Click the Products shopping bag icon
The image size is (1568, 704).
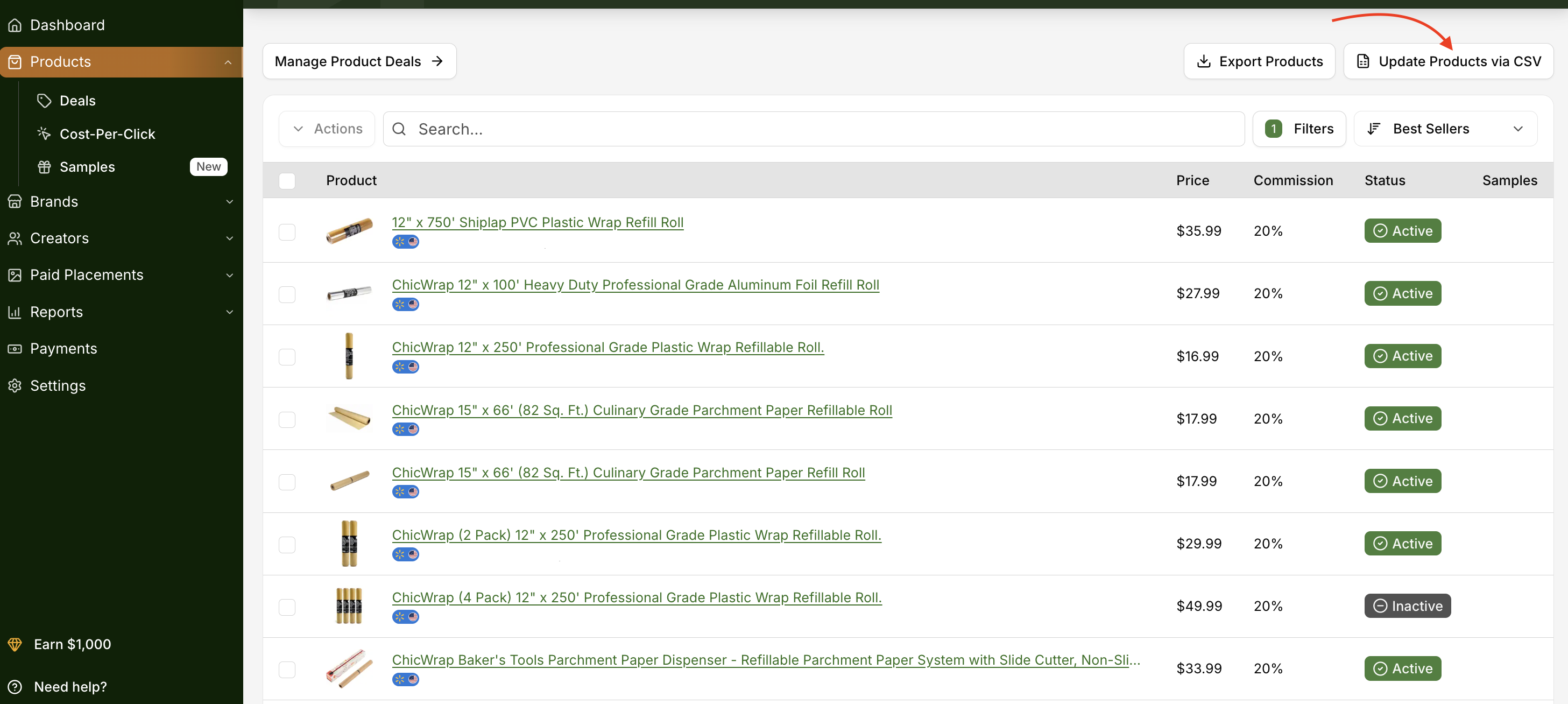tap(15, 61)
